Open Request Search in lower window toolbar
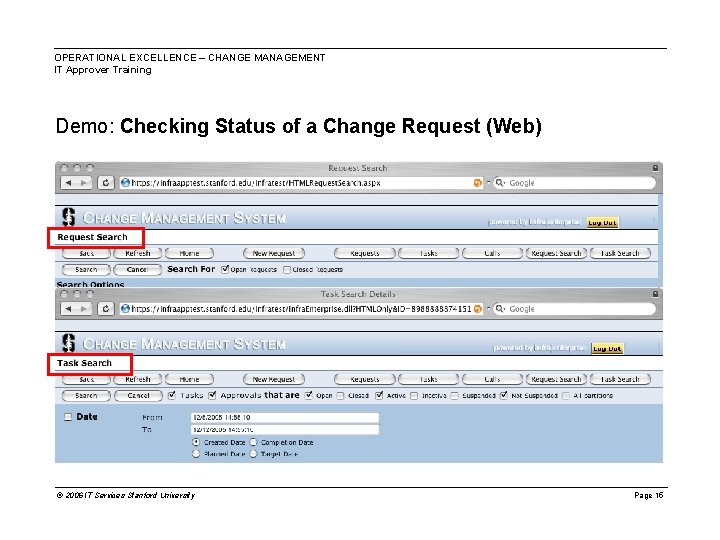The image size is (720, 540). click(x=556, y=379)
